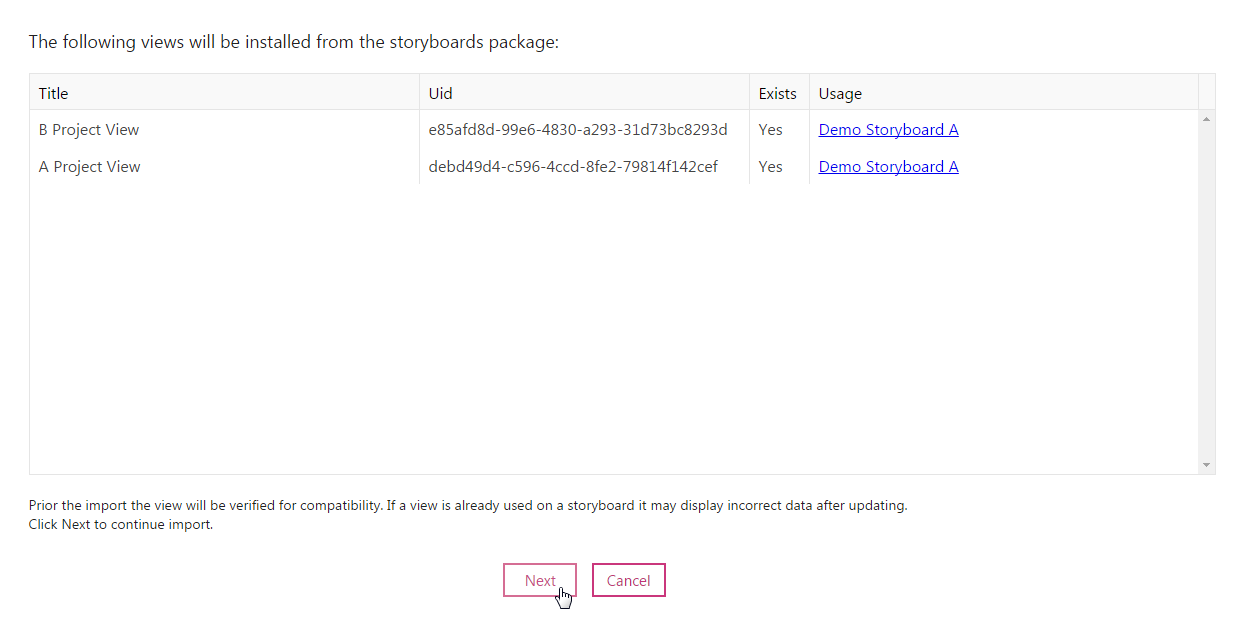The image size is (1245, 624).
Task: Click the Next button to continue import
Action: pyautogui.click(x=540, y=580)
